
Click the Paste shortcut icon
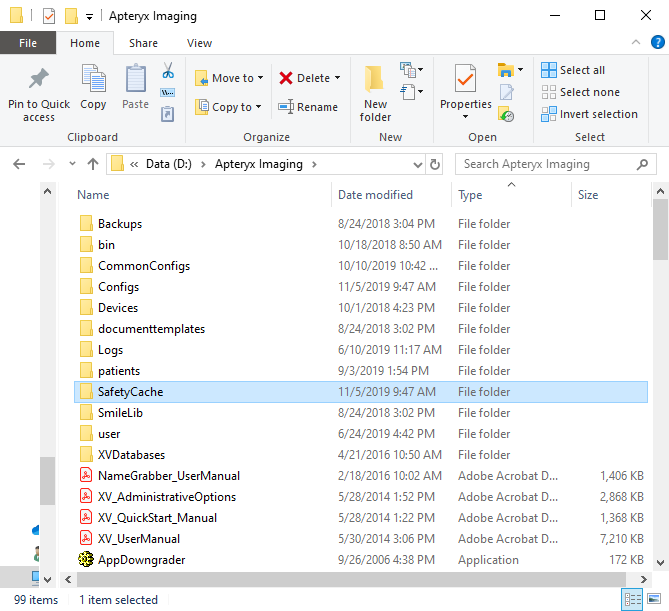(168, 114)
